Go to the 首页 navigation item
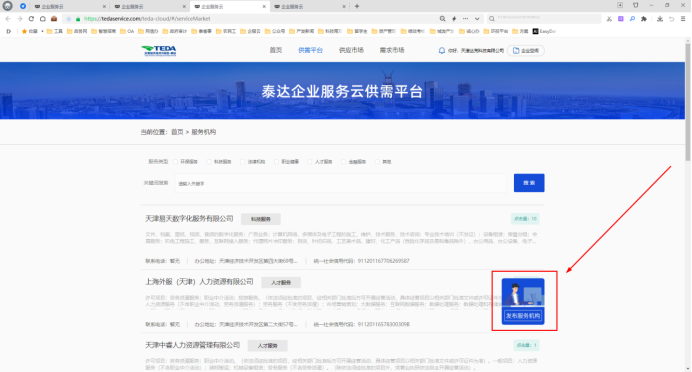The image size is (692, 372). 276,50
